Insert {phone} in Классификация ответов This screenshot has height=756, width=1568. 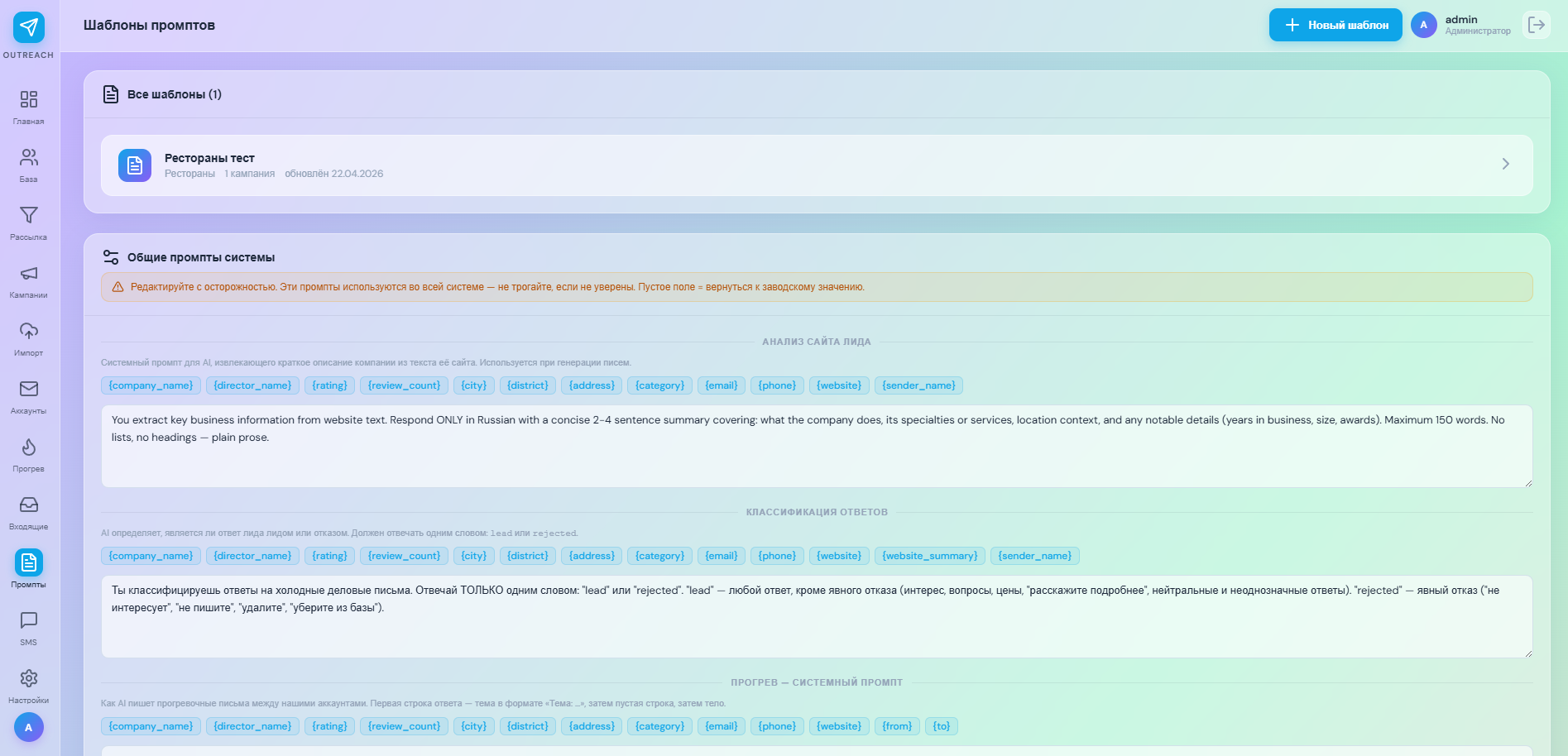(x=777, y=556)
